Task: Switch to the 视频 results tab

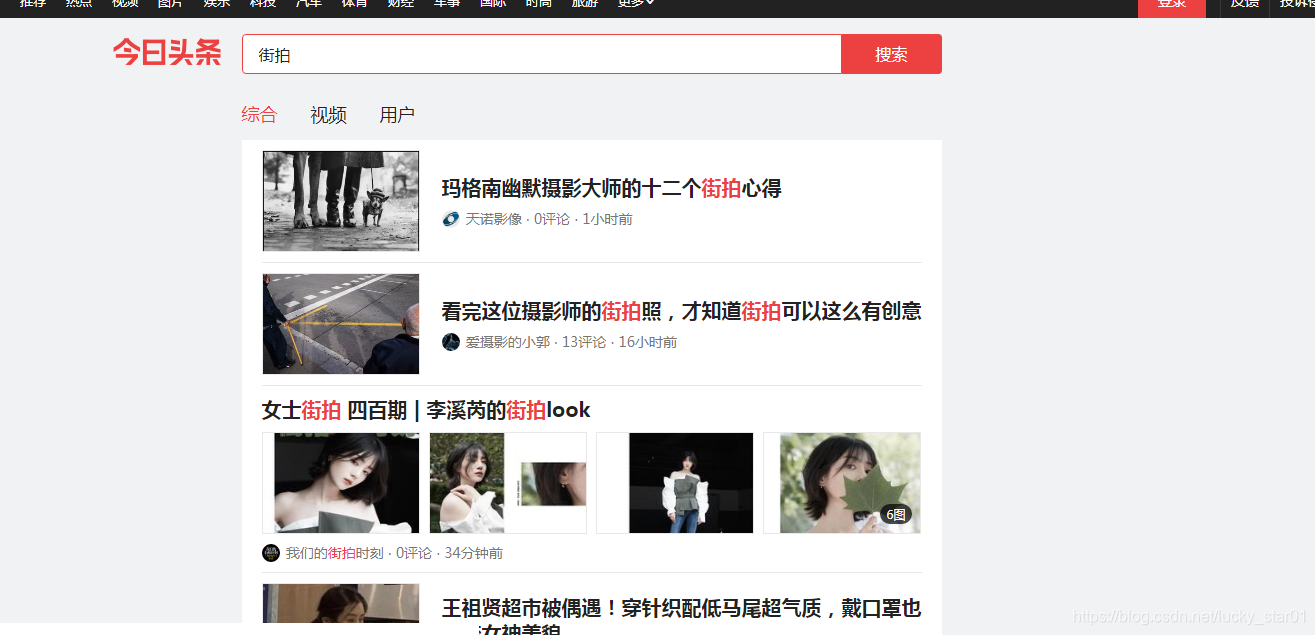Action: [328, 115]
